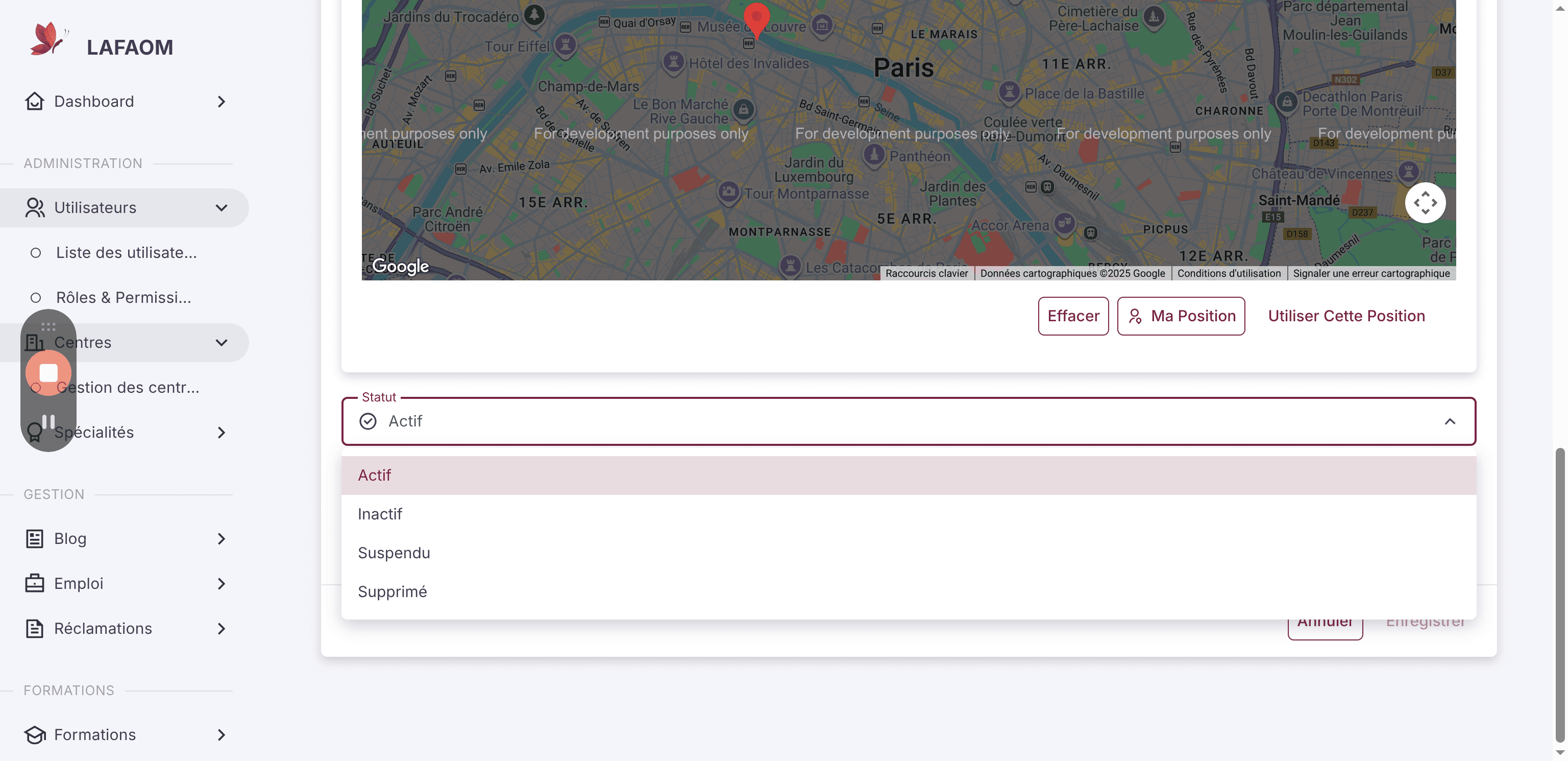Click the Effacer button
This screenshot has height=761, width=1568.
pyautogui.click(x=1073, y=316)
